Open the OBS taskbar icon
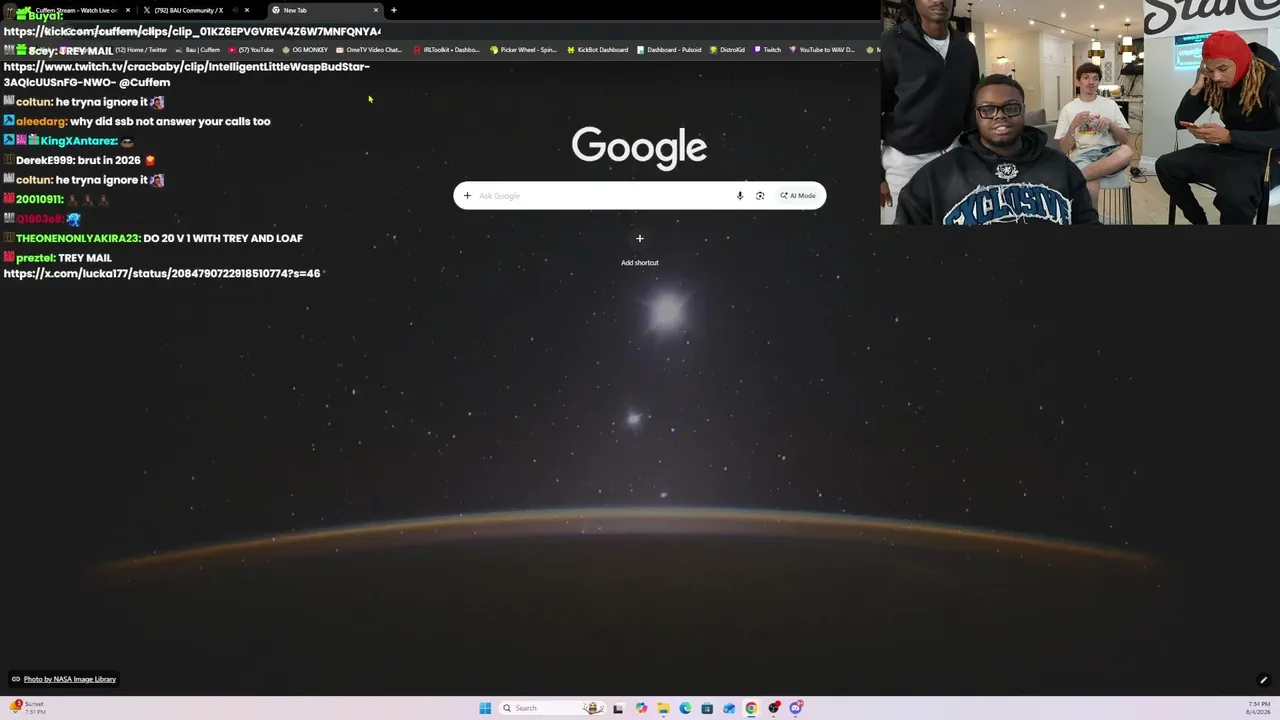This screenshot has height=720, width=1280. point(774,708)
